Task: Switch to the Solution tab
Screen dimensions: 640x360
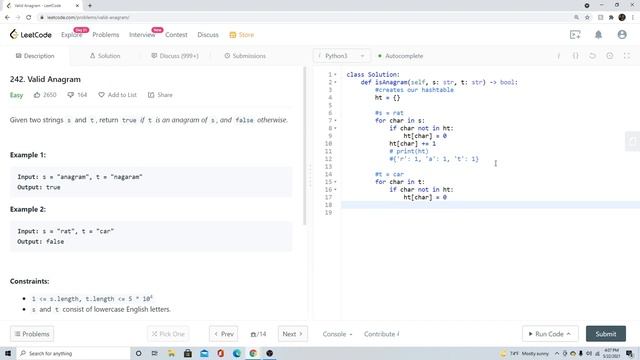Action: pos(105,56)
